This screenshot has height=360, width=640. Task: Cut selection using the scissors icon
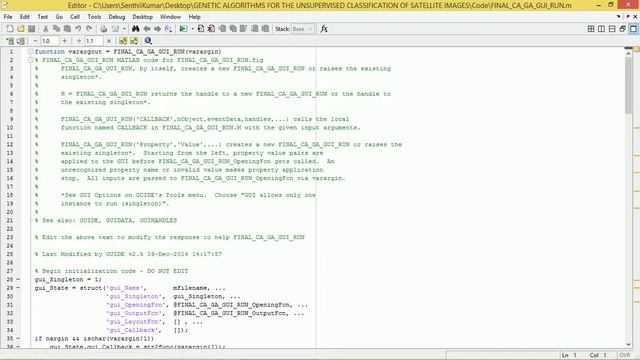tap(46, 29)
